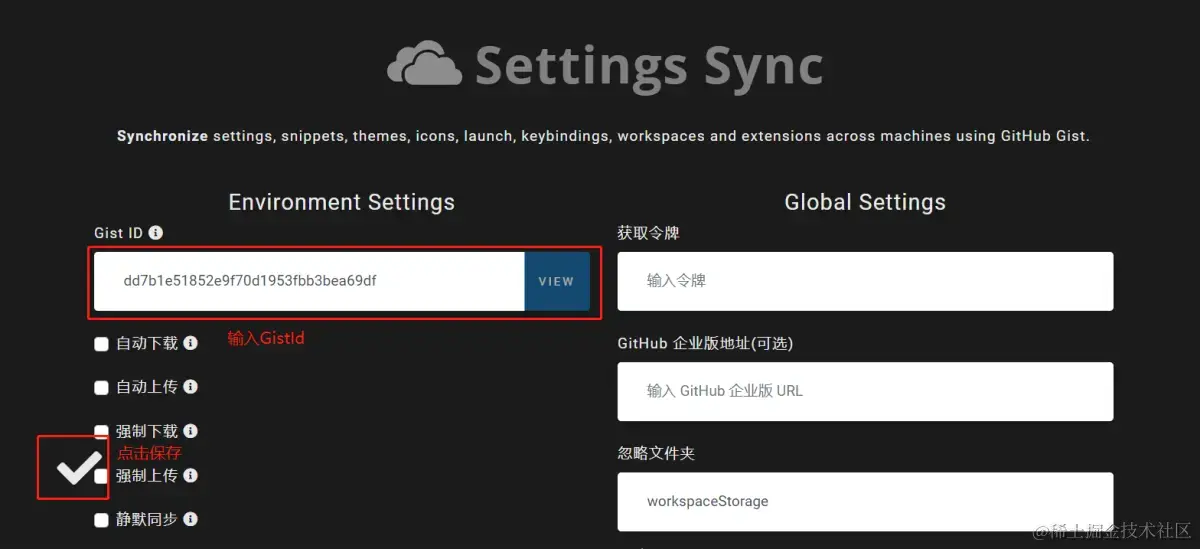This screenshot has height=549, width=1200.
Task: Toggle the 静默同步 checkbox
Action: point(101,520)
